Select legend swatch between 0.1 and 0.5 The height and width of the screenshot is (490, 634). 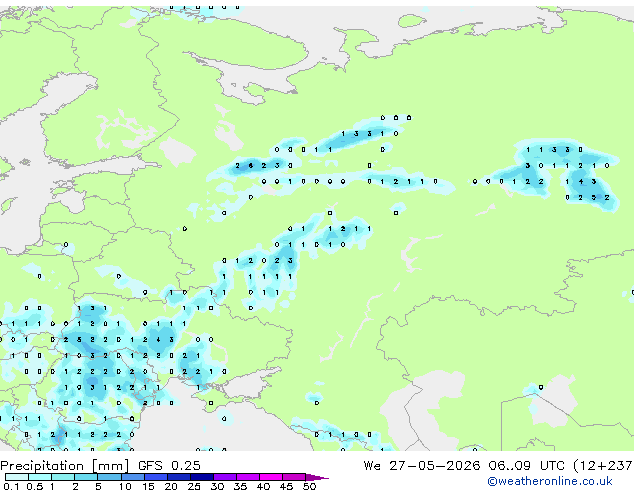(x=17, y=477)
